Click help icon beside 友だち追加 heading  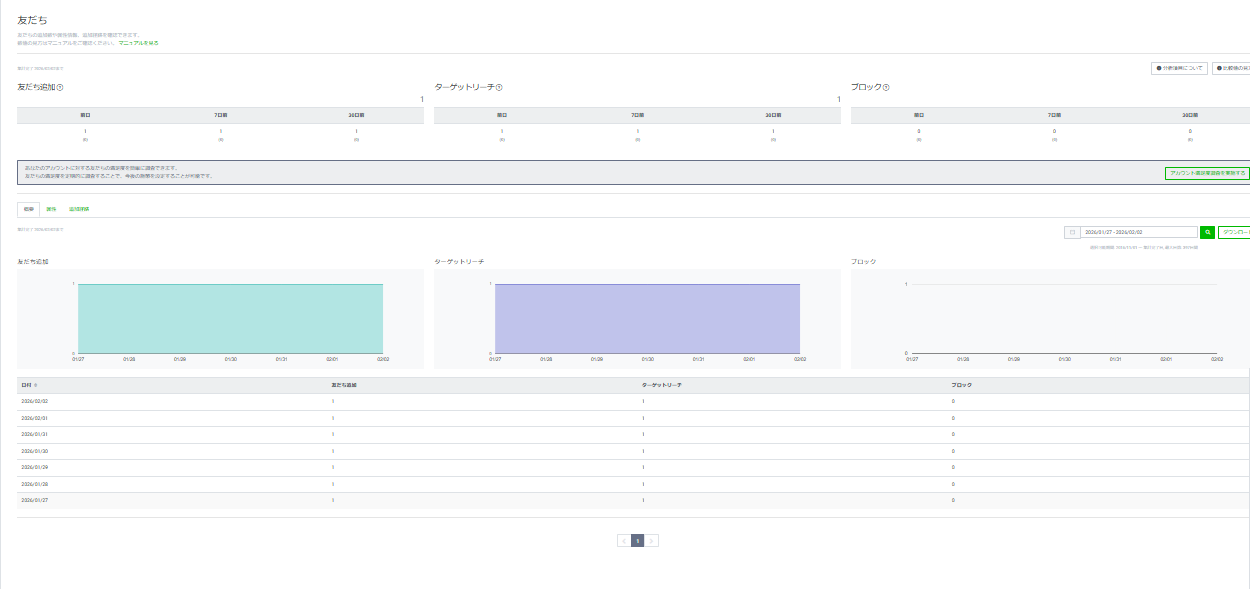pyautogui.click(x=61, y=88)
